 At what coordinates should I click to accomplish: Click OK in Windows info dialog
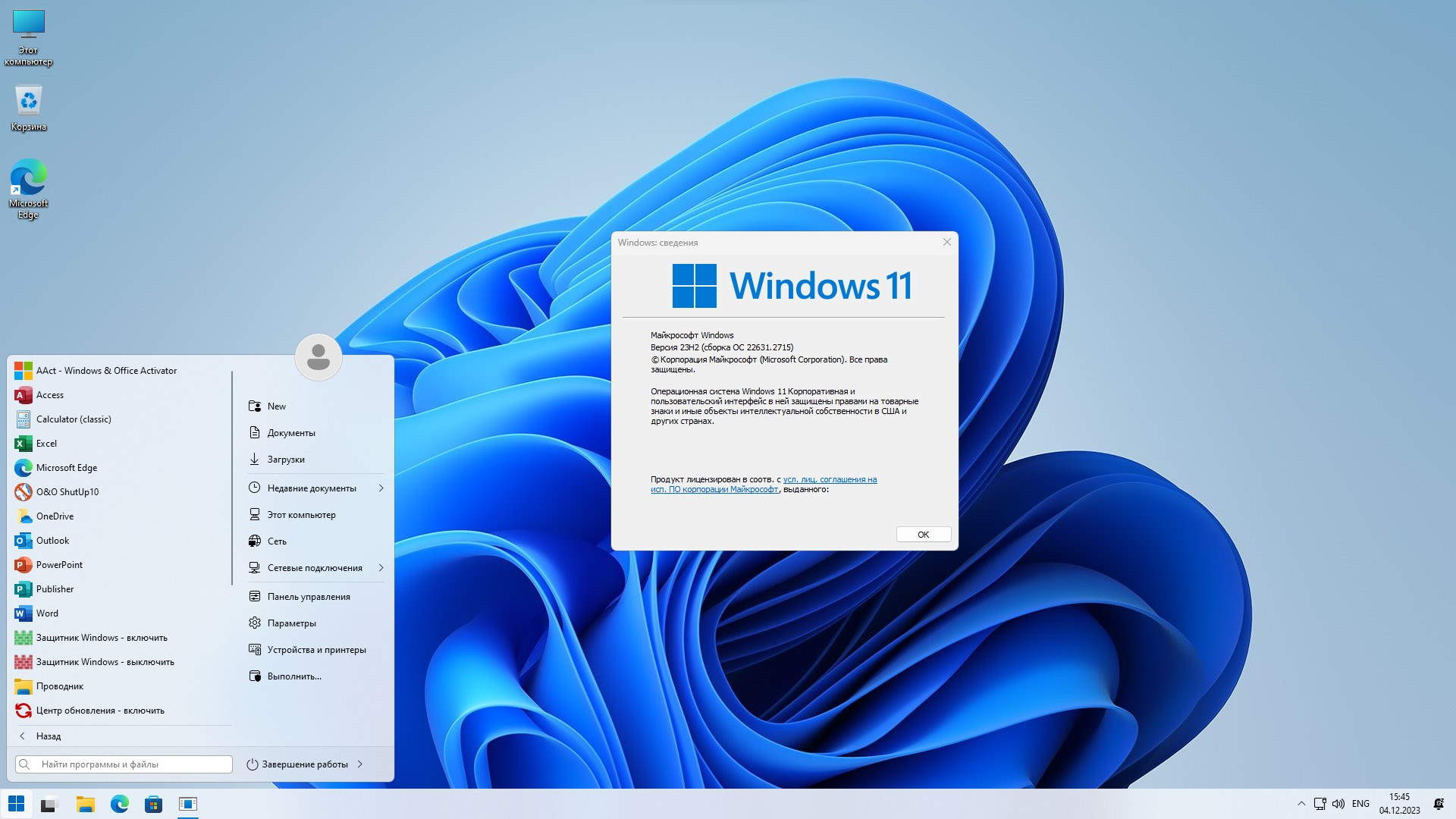point(923,535)
